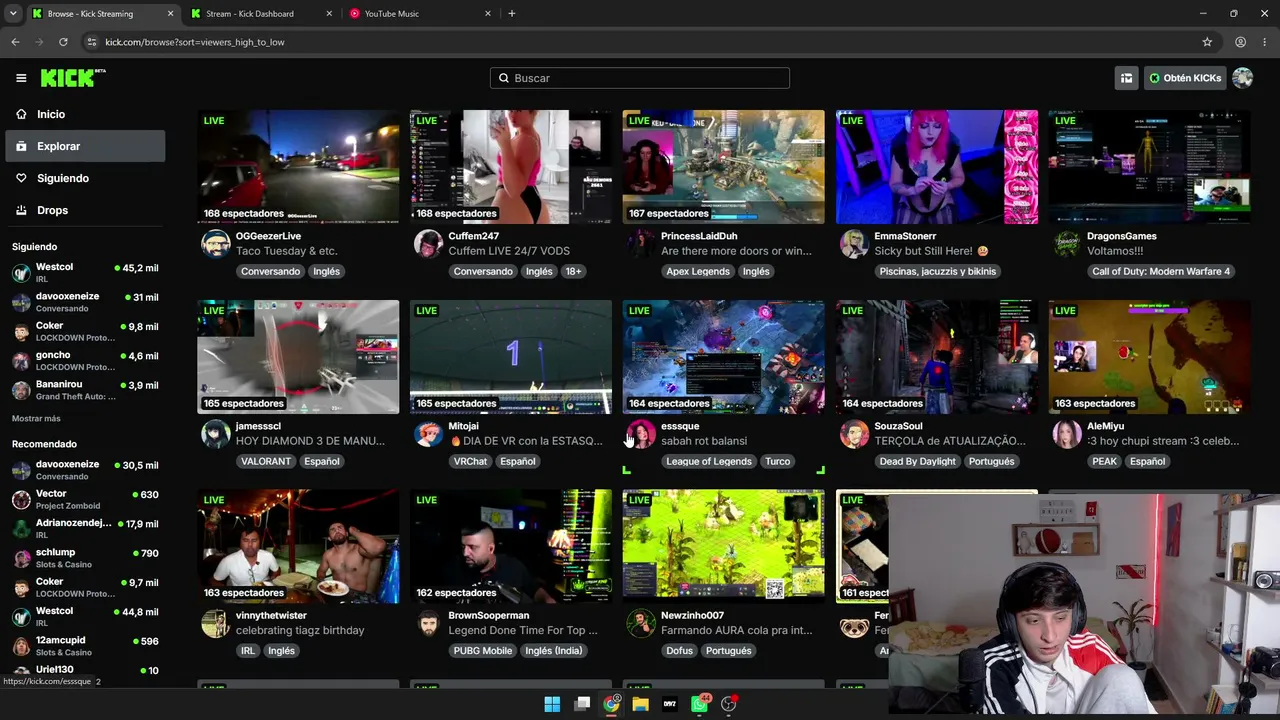Open the Newzinho007 stream thumbnail

(723, 546)
